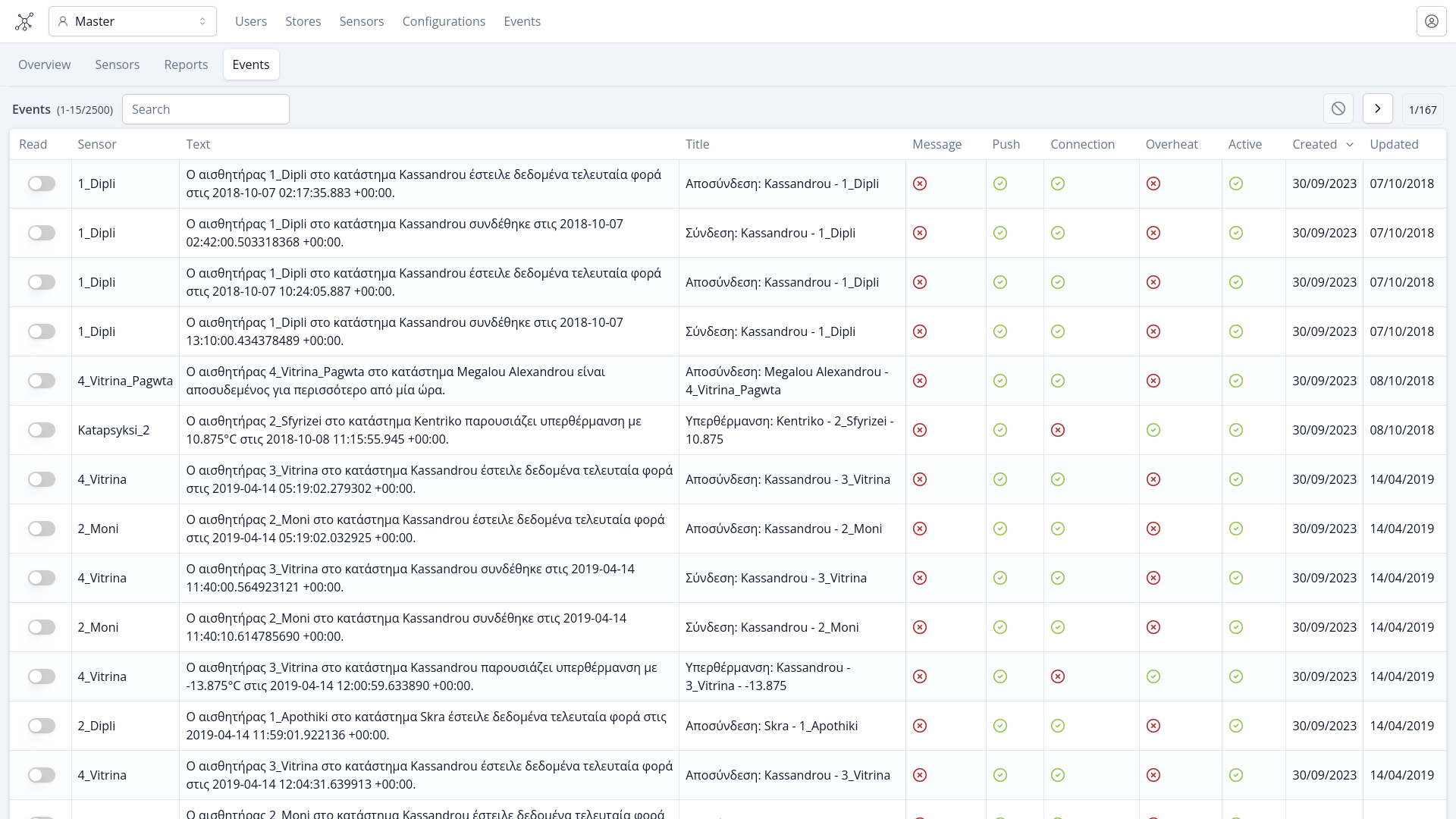Go to next page with chevron arrow
The width and height of the screenshot is (1456, 819).
pyautogui.click(x=1377, y=109)
